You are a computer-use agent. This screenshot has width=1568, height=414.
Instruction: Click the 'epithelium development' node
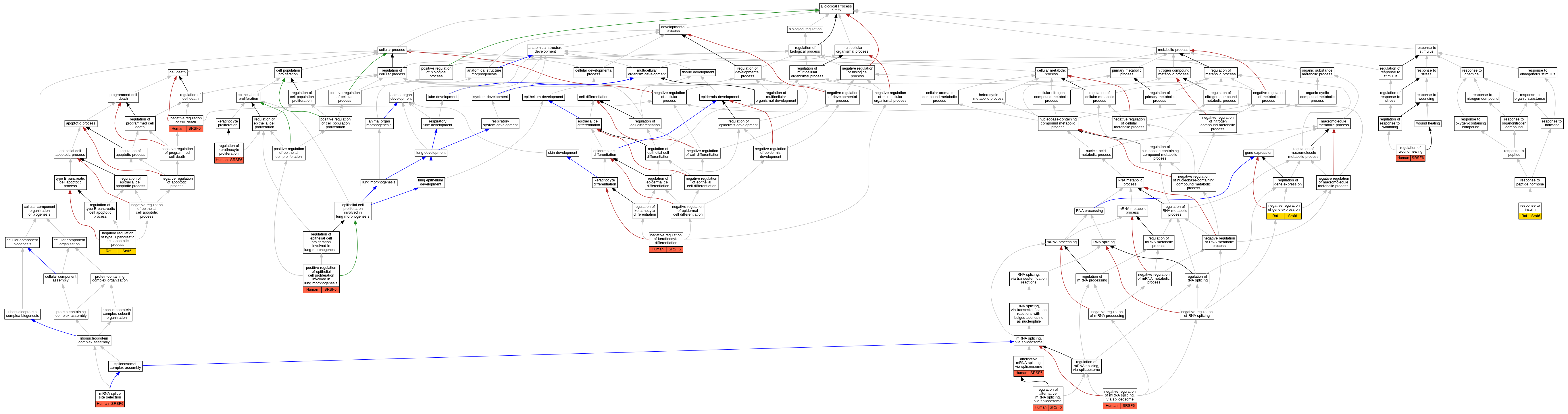click(x=544, y=97)
